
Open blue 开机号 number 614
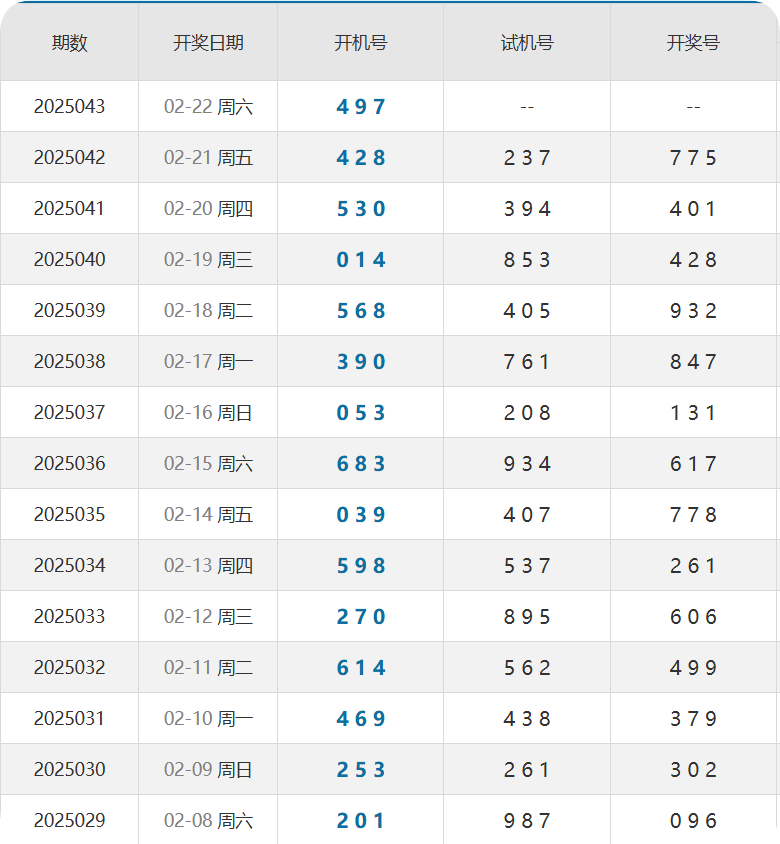tap(361, 667)
